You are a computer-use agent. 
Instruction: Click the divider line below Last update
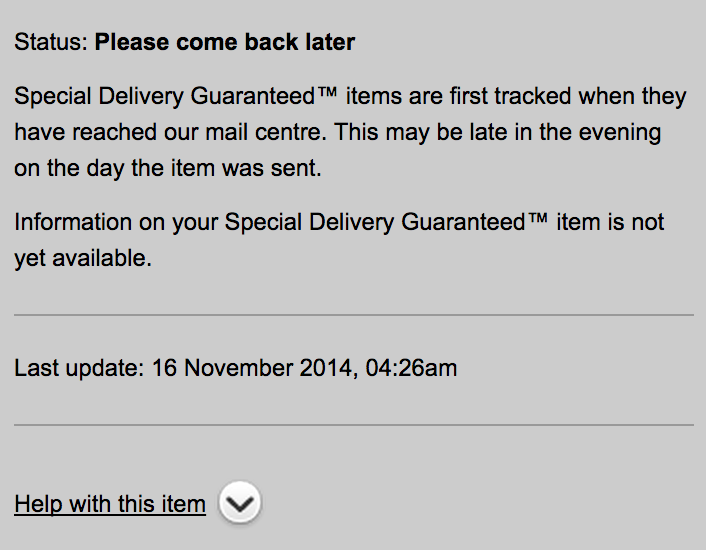(x=354, y=424)
